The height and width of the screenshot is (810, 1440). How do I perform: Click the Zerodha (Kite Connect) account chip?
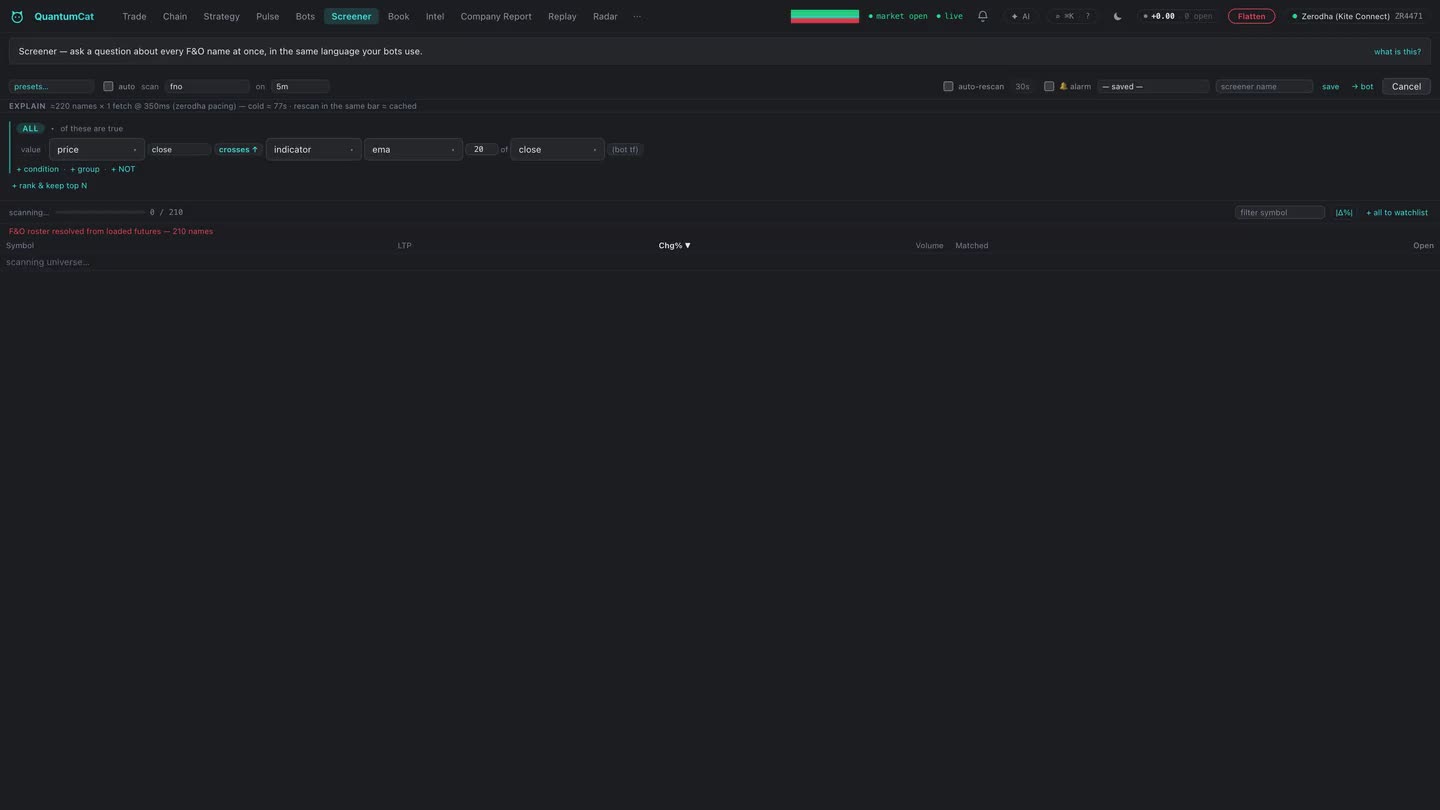pyautogui.click(x=1357, y=16)
